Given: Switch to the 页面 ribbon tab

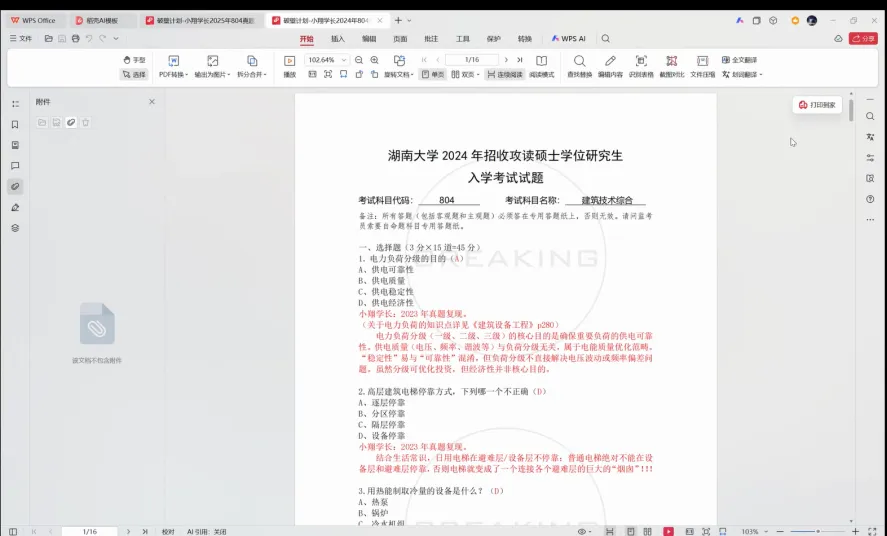Looking at the screenshot, I should tap(400, 39).
